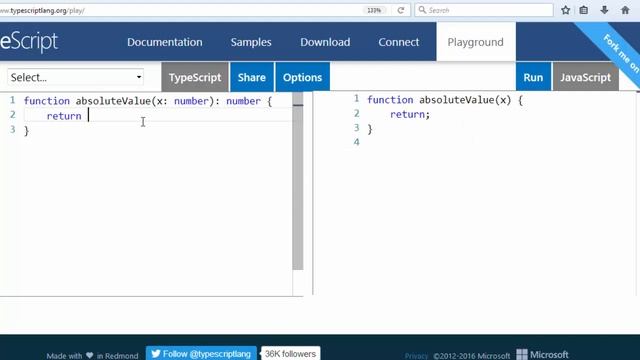640x360 pixels.
Task: Click 'absoluteValue' in the TypeScript editor
Action: pos(113,101)
